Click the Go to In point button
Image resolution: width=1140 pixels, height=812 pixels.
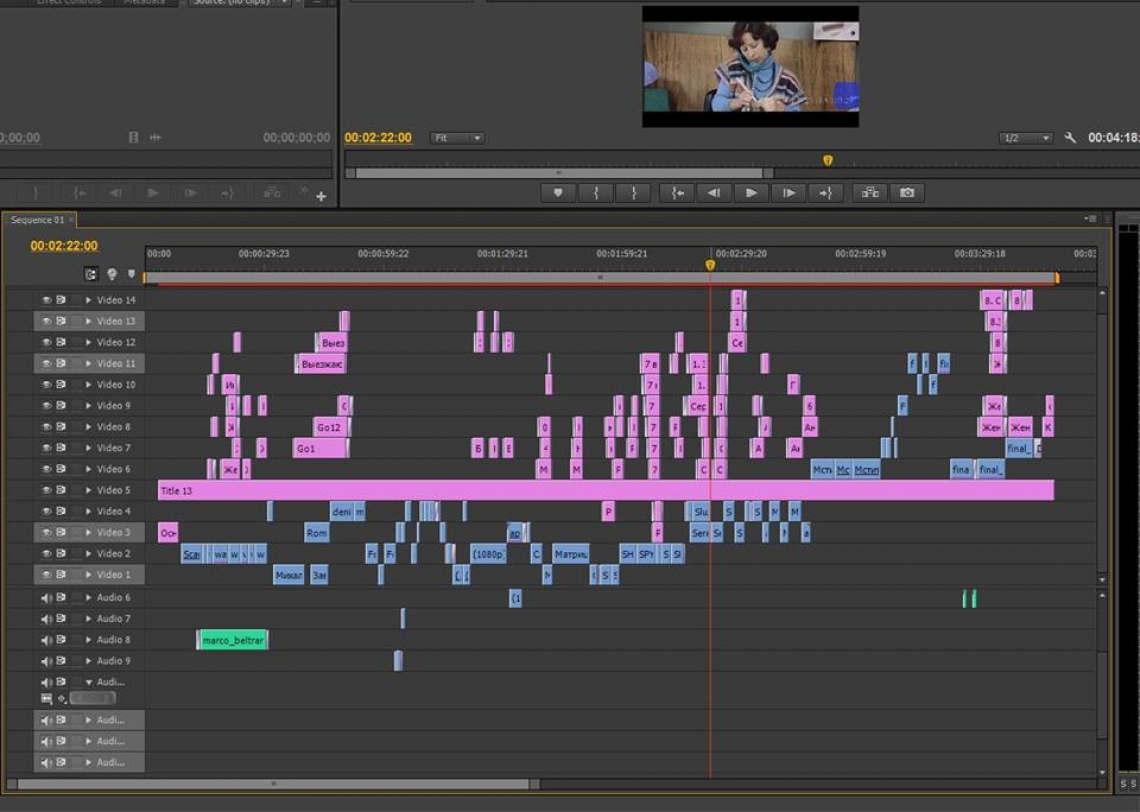pyautogui.click(x=677, y=193)
